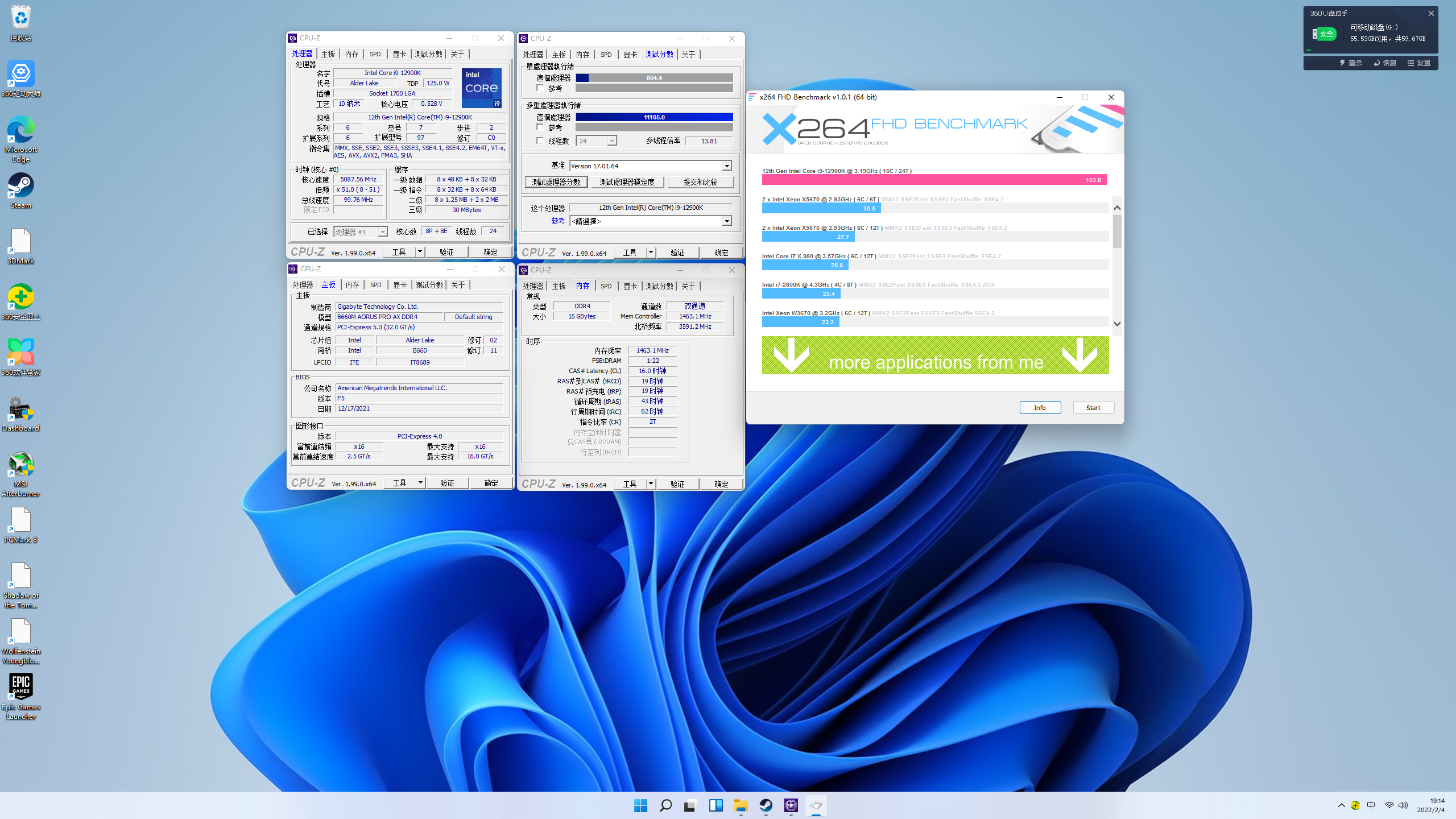Open the reference processor selection dropdown
This screenshot has width=1456, height=819.
[726, 221]
